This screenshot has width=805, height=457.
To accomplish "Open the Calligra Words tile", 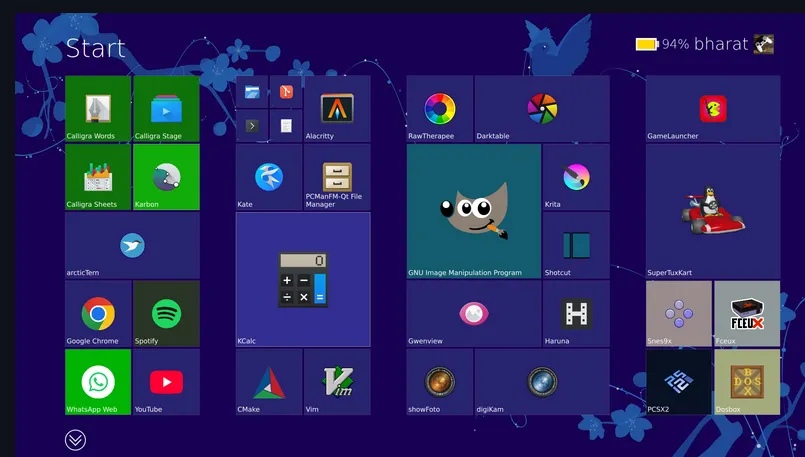I will (x=98, y=108).
